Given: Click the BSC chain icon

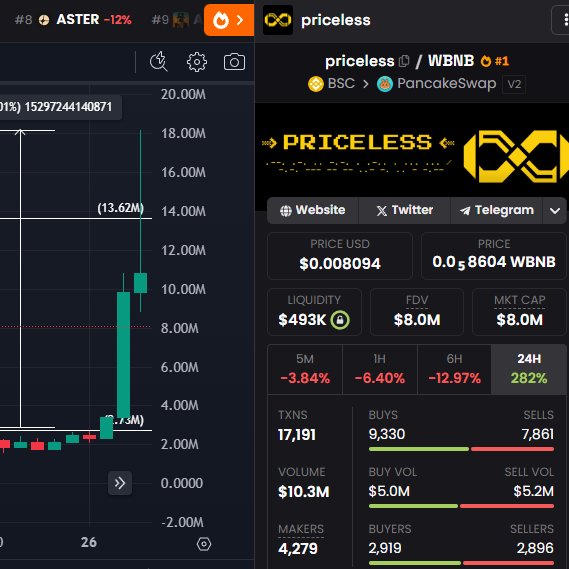Looking at the screenshot, I should point(315,84).
